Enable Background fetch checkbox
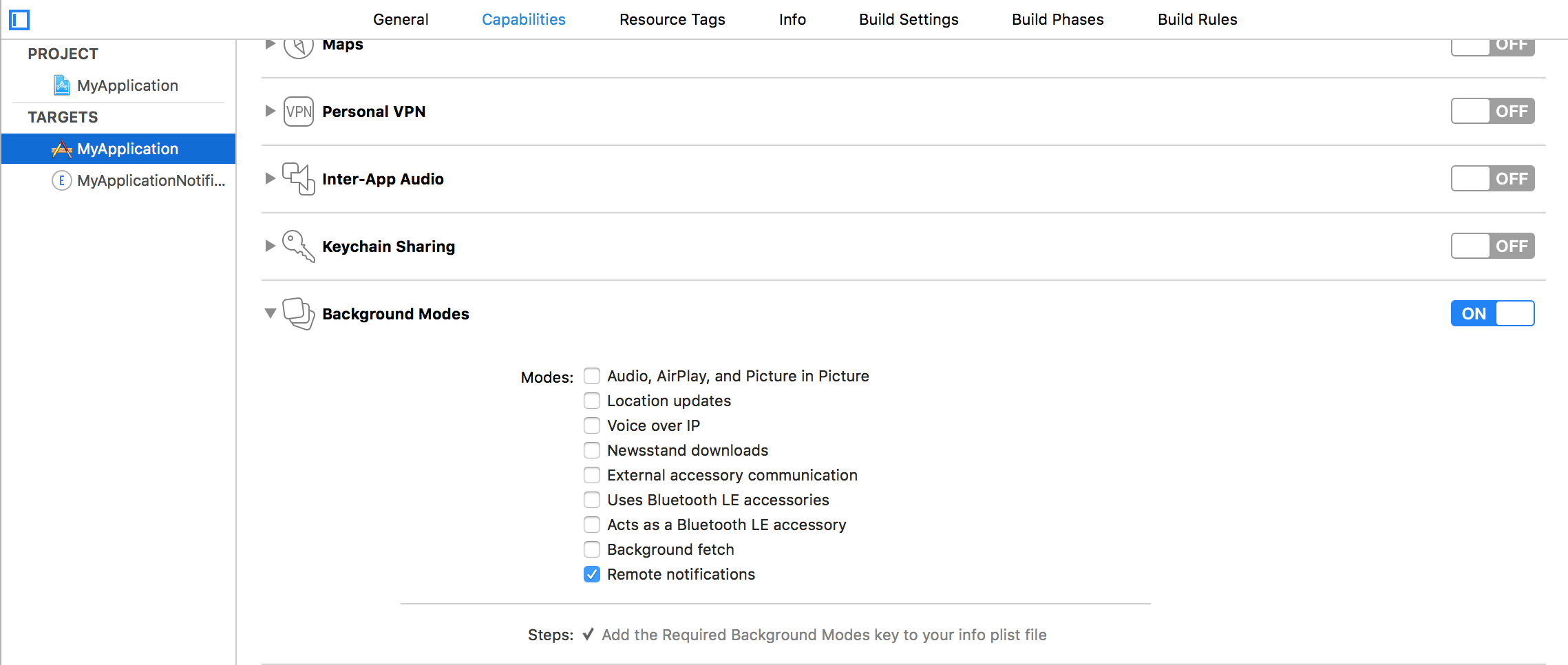The width and height of the screenshot is (1568, 665). click(592, 549)
